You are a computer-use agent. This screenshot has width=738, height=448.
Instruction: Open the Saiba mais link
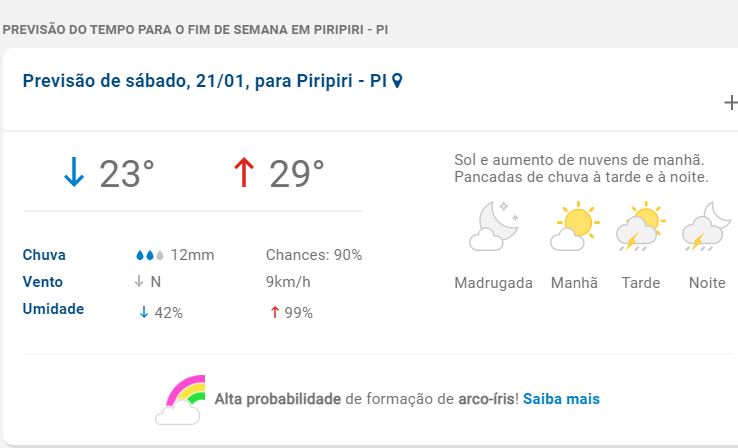(561, 398)
